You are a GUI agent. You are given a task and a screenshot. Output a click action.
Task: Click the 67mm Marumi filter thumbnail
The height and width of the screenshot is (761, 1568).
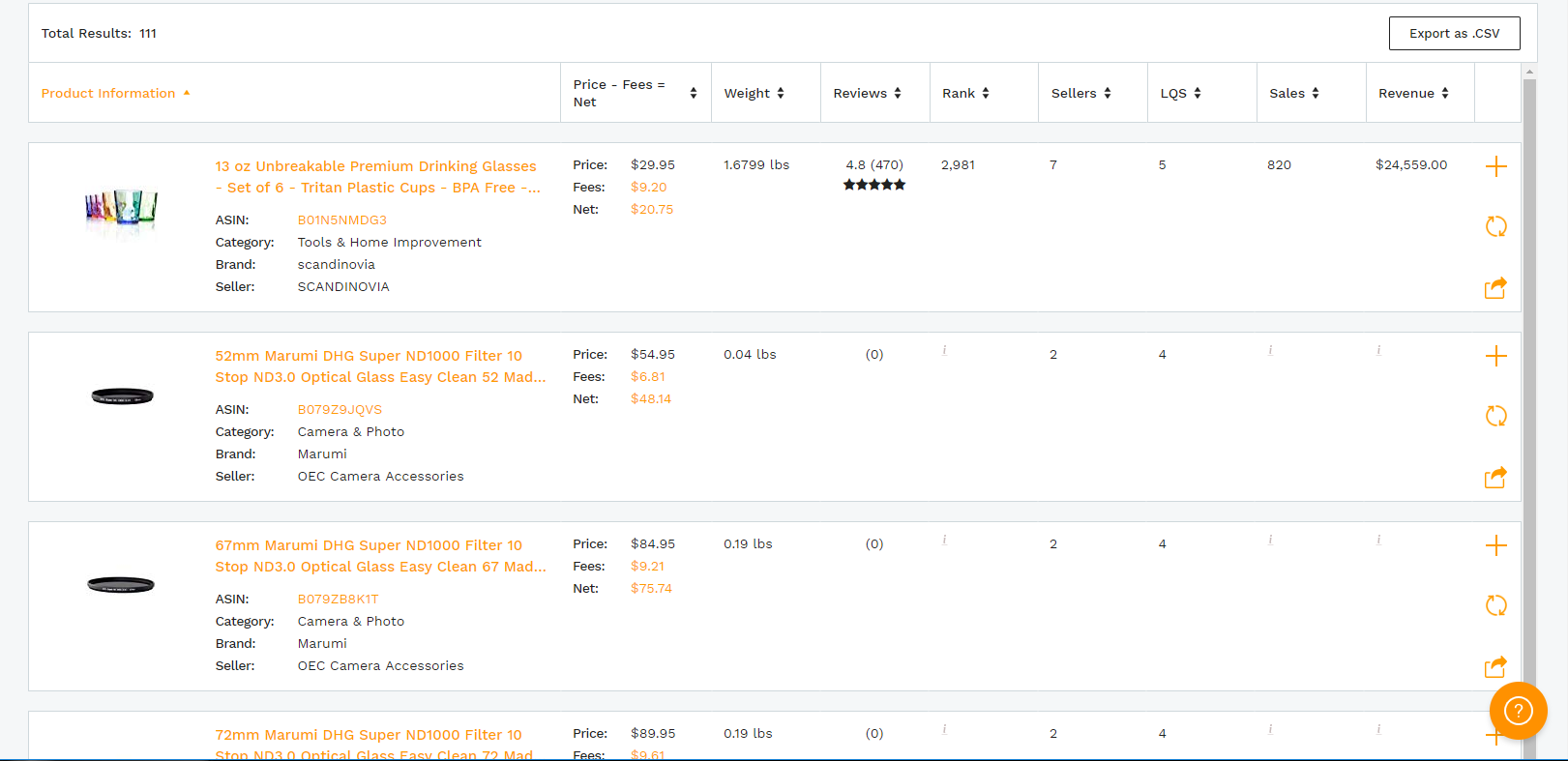[121, 585]
